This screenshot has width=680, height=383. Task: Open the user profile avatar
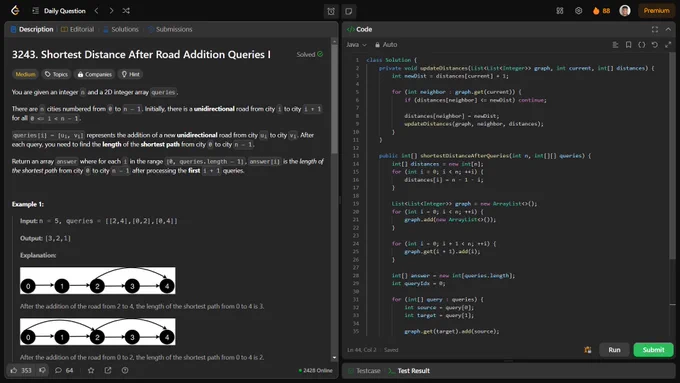point(625,11)
